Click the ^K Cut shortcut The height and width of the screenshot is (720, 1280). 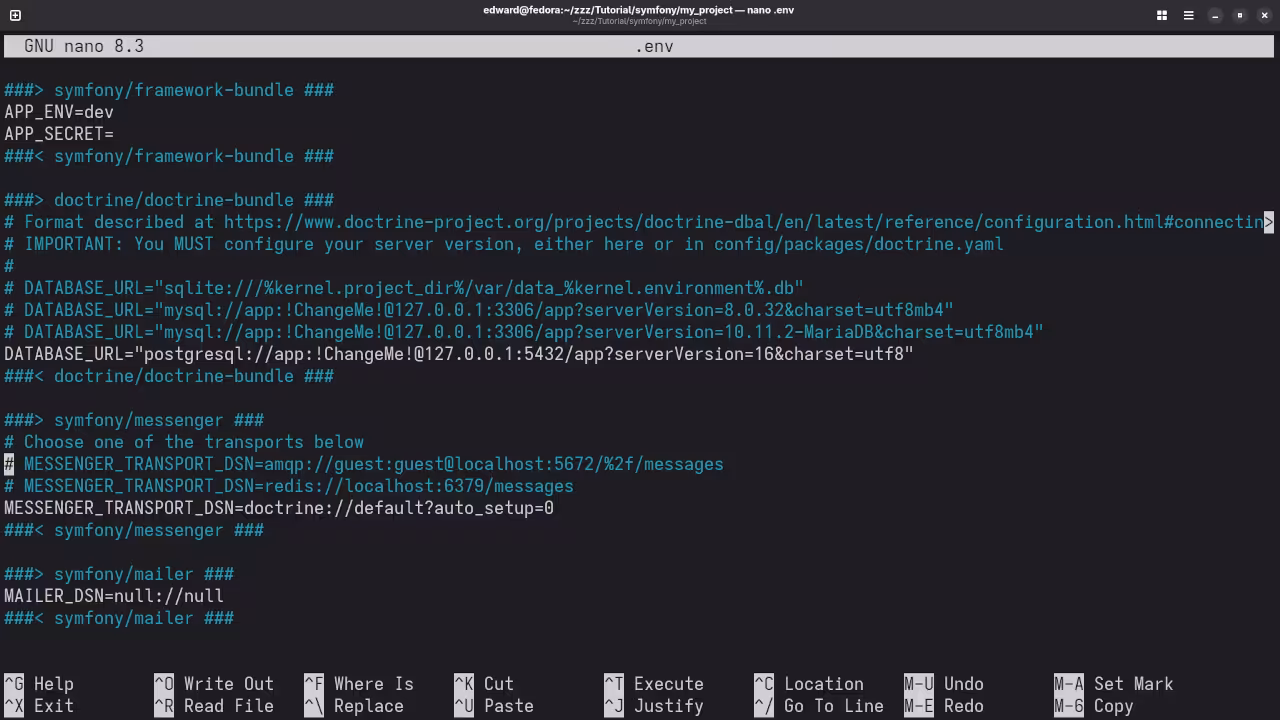[x=484, y=684]
